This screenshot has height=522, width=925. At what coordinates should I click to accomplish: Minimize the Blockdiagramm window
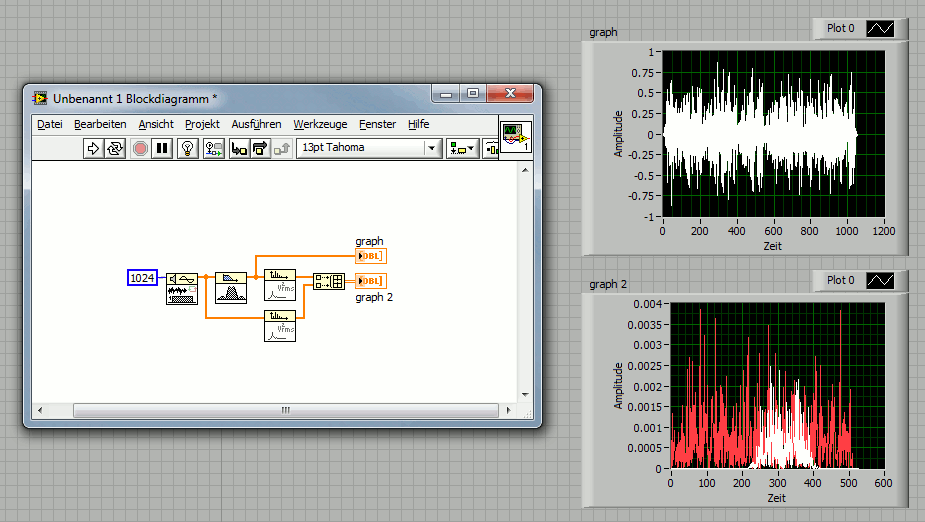click(446, 93)
